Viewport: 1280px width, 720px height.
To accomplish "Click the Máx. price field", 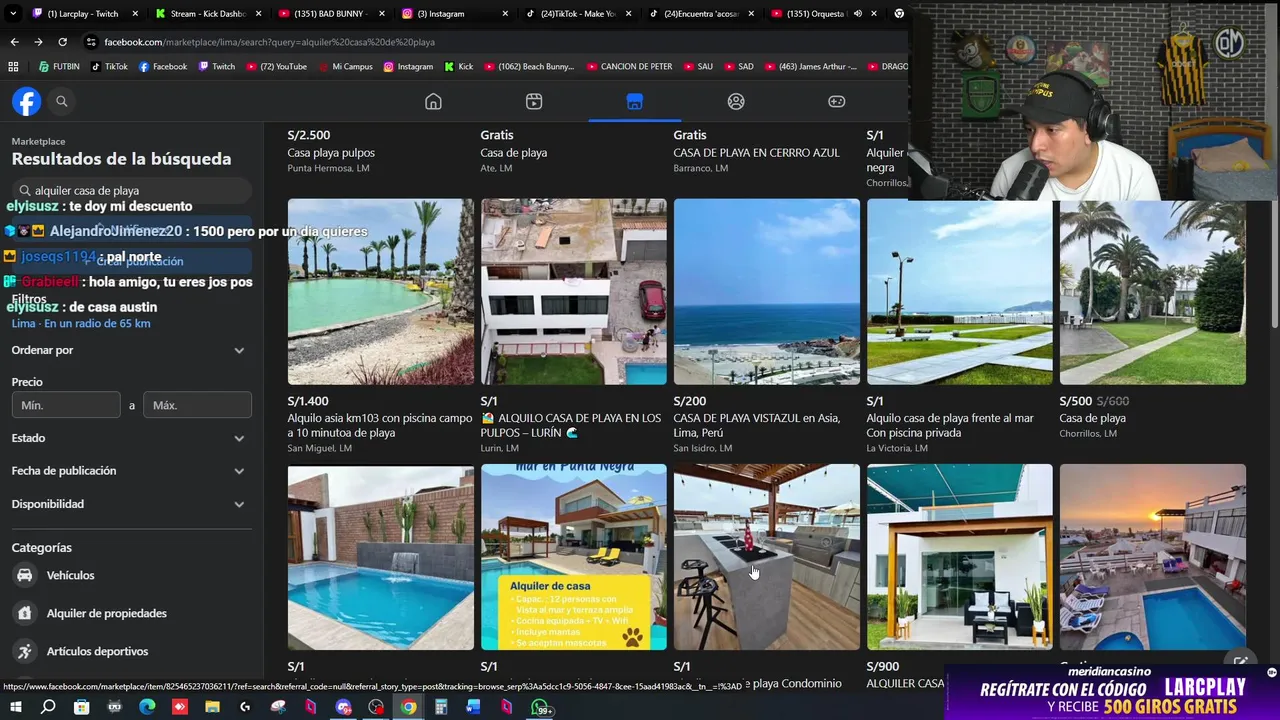I will coord(197,405).
